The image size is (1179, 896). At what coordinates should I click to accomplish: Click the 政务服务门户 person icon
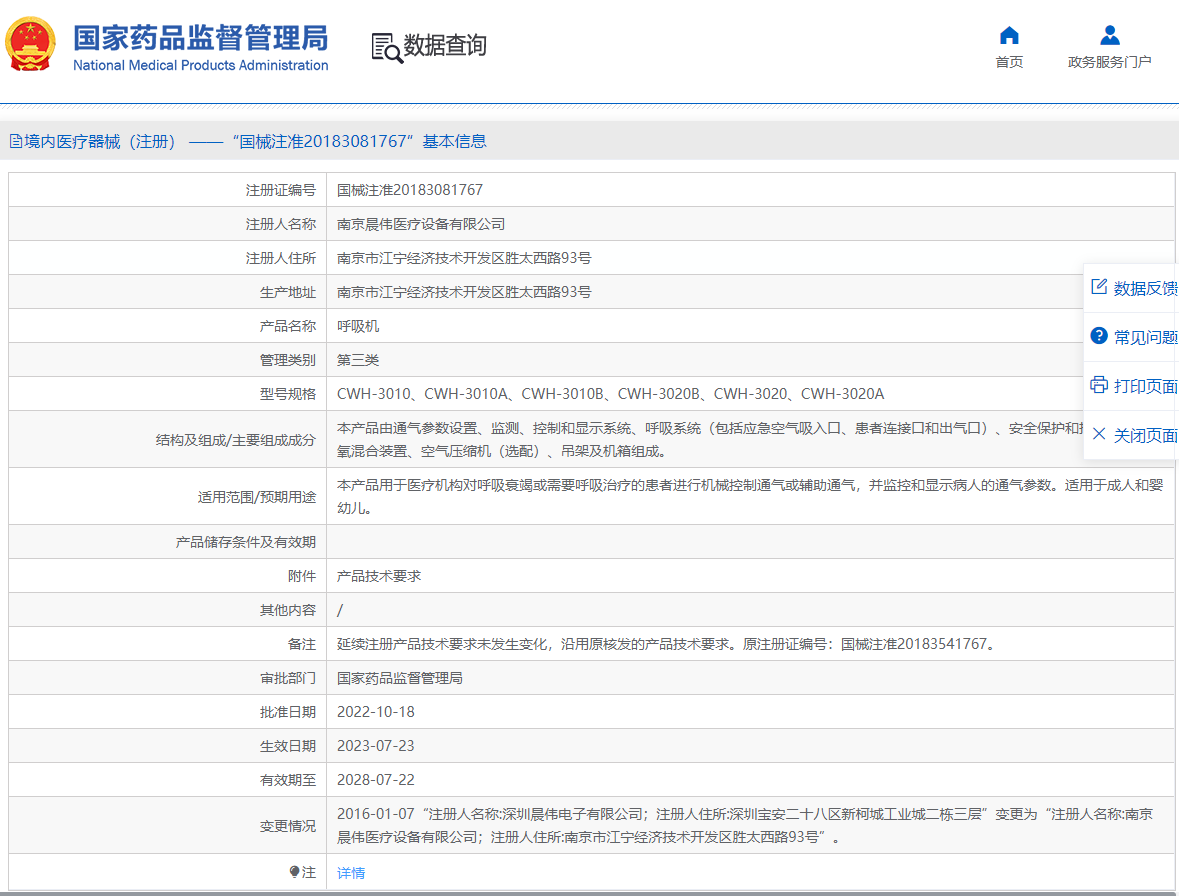1110,36
